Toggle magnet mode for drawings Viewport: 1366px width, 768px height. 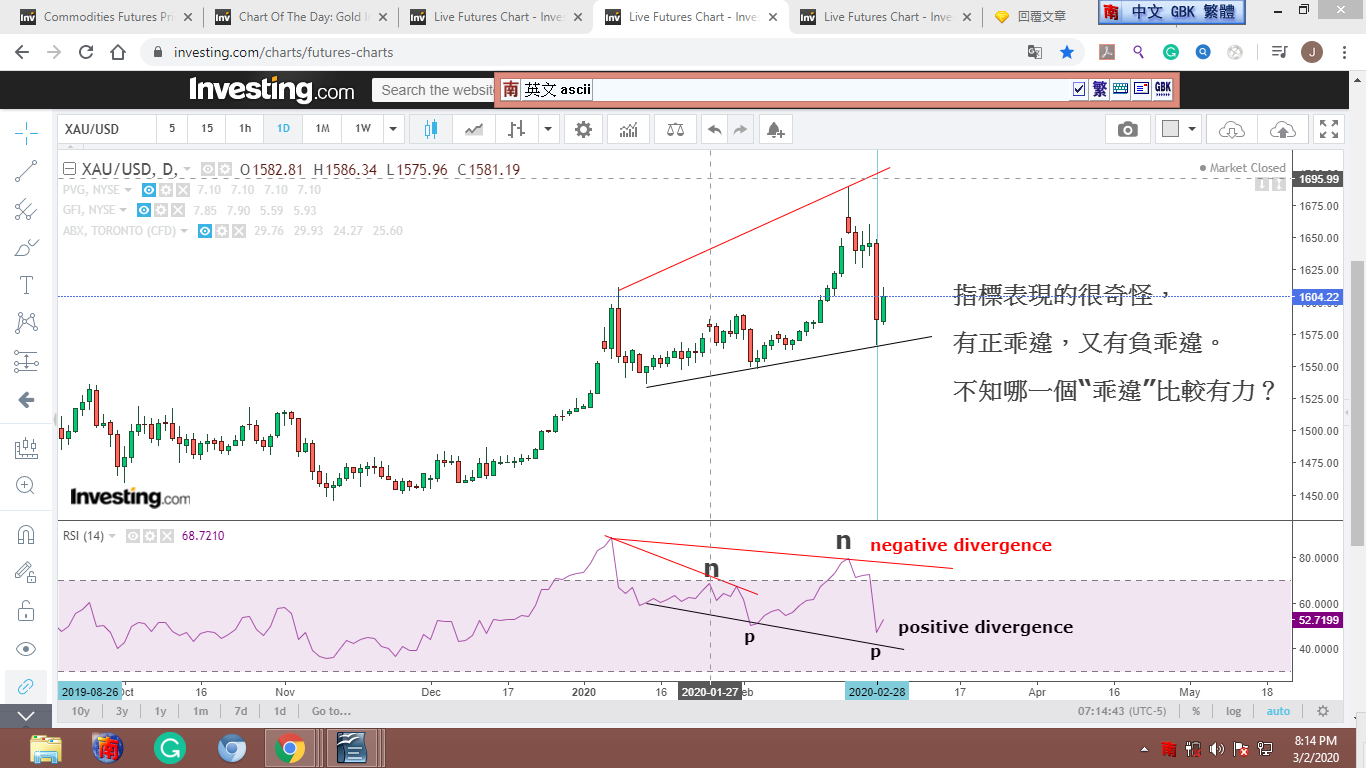click(27, 534)
